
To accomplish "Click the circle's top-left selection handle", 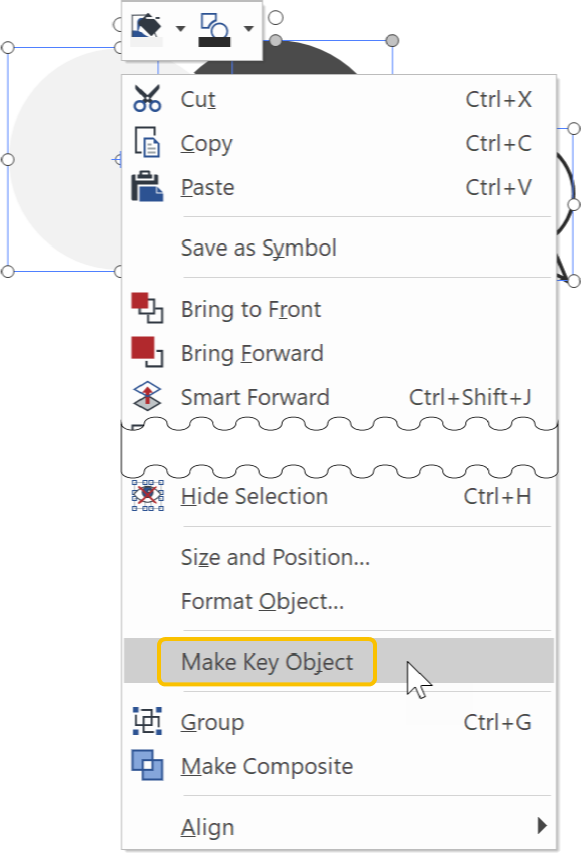I will 9,46.
